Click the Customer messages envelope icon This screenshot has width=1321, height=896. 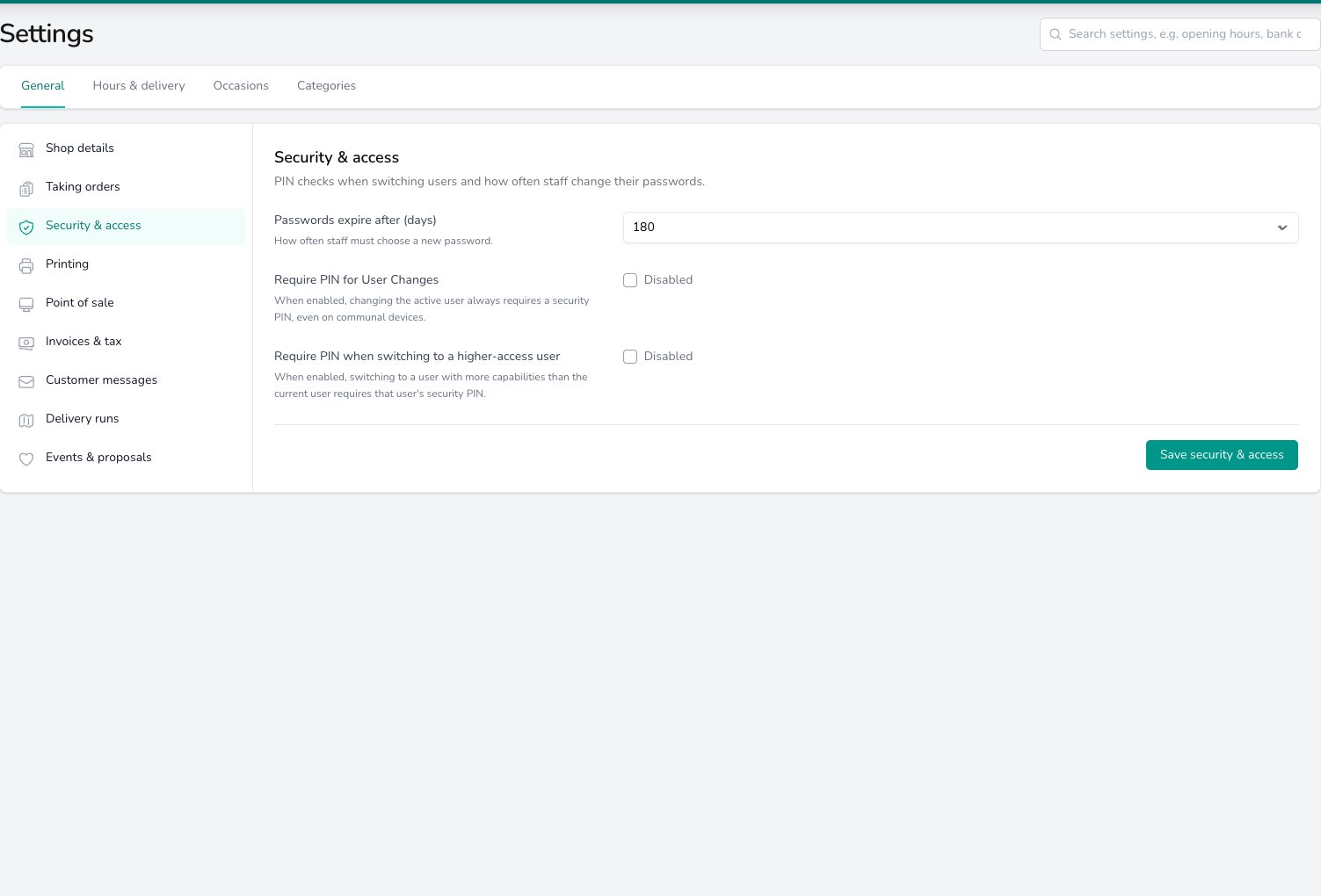pos(26,381)
